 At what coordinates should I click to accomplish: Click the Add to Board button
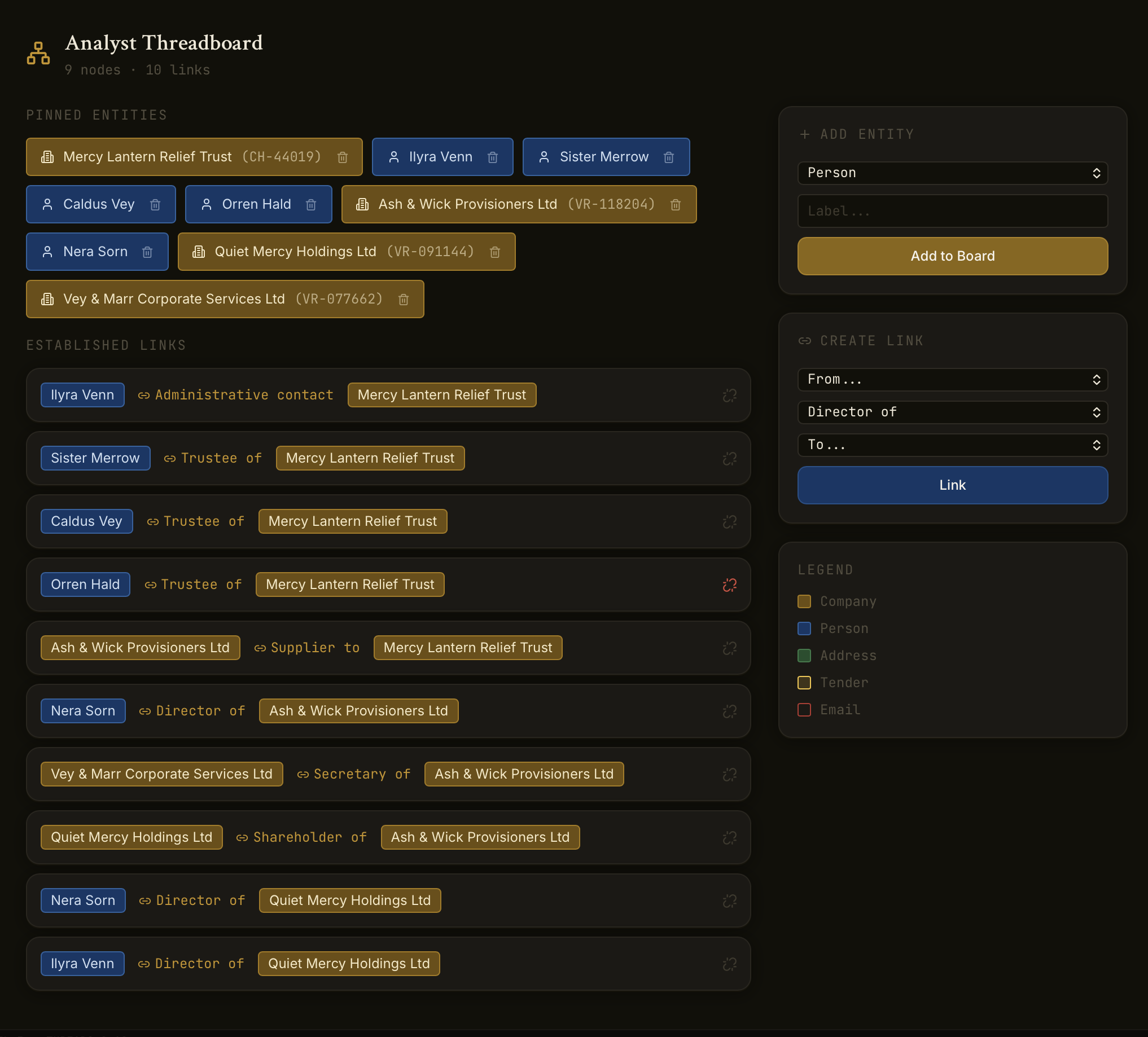(952, 256)
